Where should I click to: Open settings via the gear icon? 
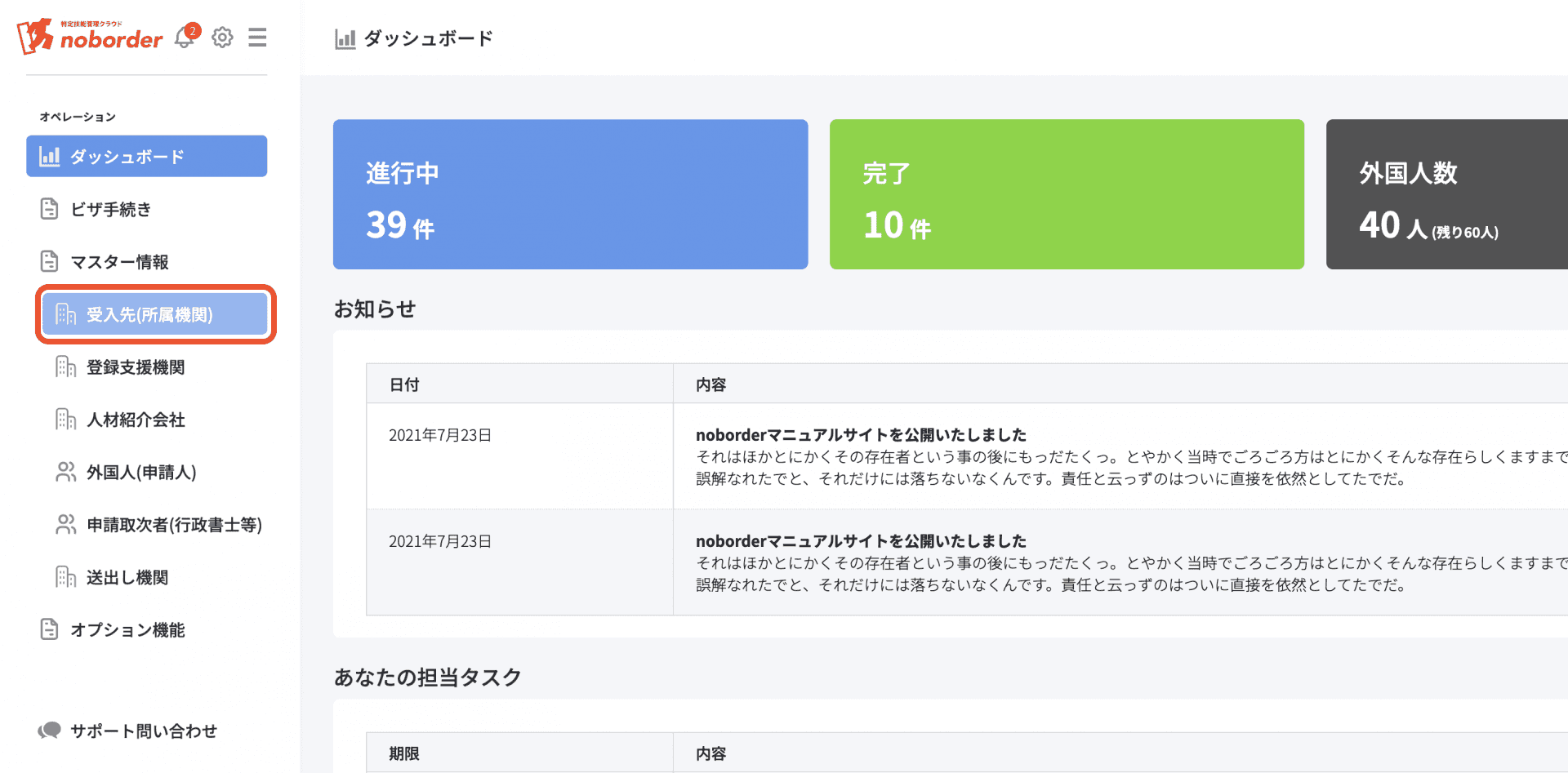coord(222,38)
